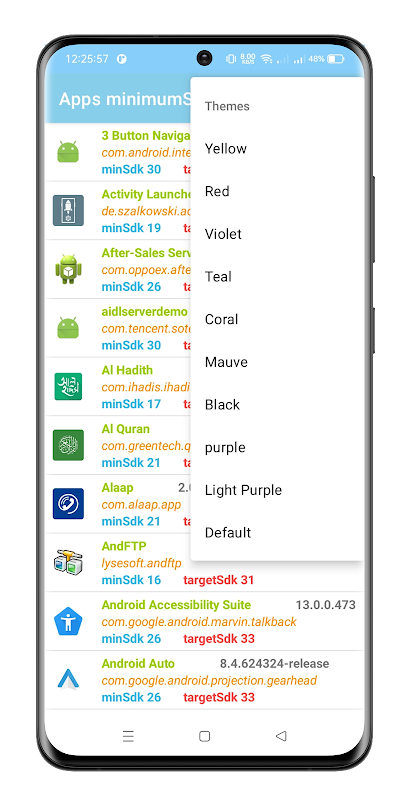This screenshot has height=800, width=409.
Task: Choose the Mauve theme
Action: click(x=277, y=362)
